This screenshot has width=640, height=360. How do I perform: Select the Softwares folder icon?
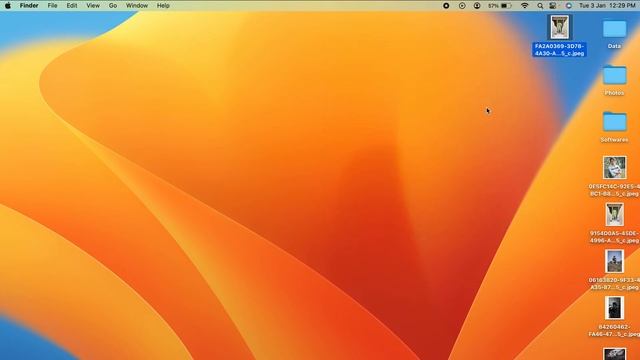click(x=615, y=122)
